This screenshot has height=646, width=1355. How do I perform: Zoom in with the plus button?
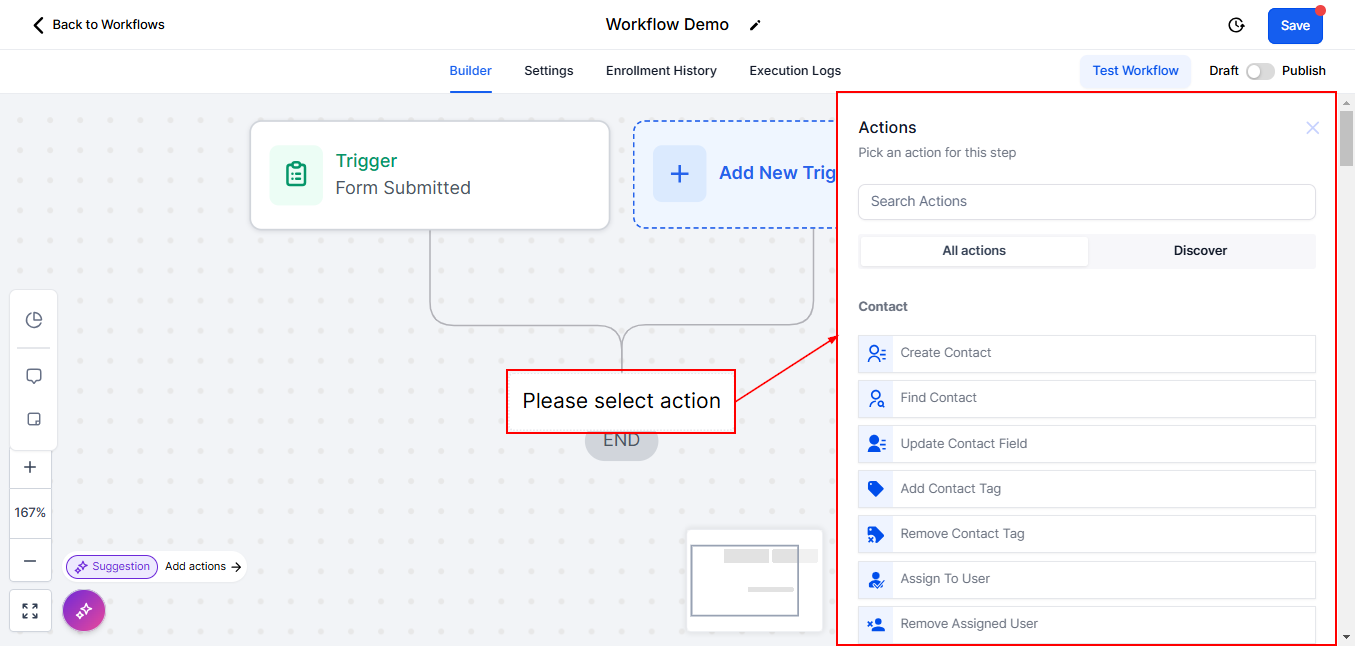[30, 467]
